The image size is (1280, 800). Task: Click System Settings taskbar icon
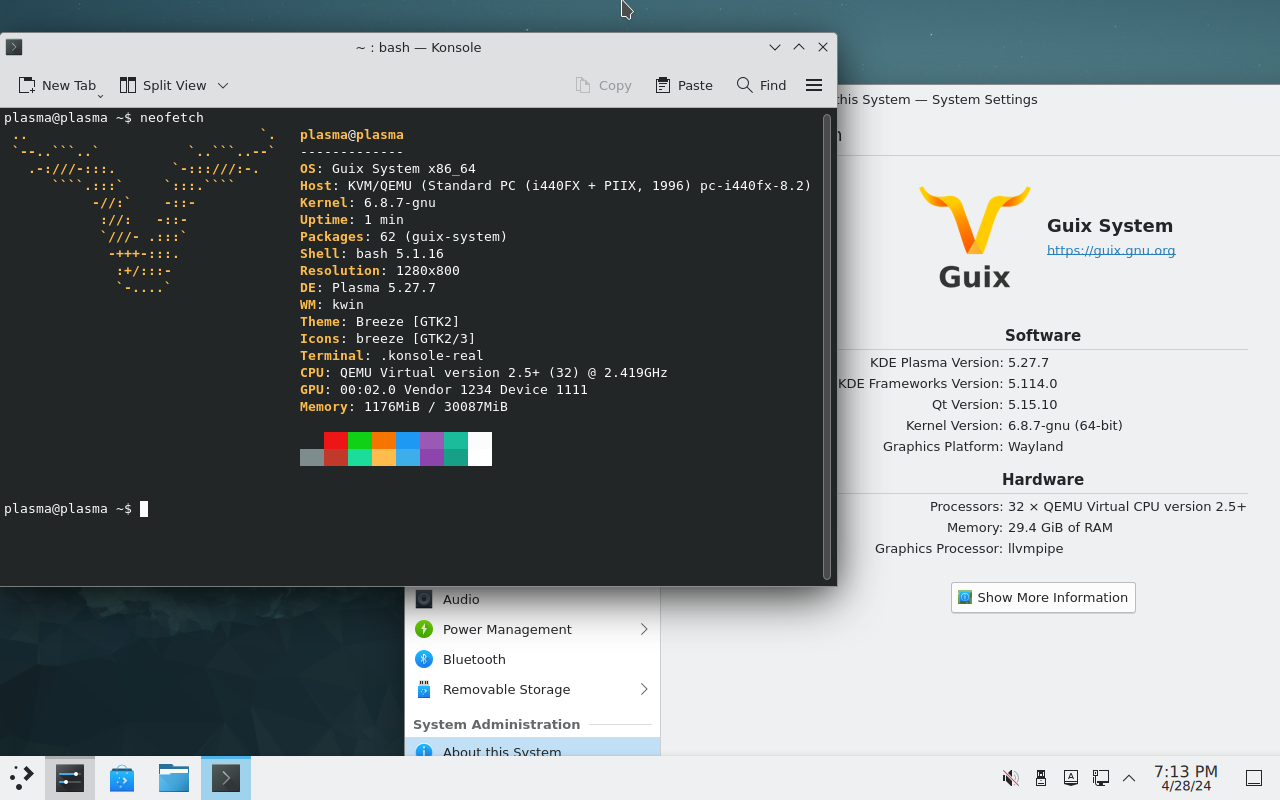pyautogui.click(x=70, y=778)
